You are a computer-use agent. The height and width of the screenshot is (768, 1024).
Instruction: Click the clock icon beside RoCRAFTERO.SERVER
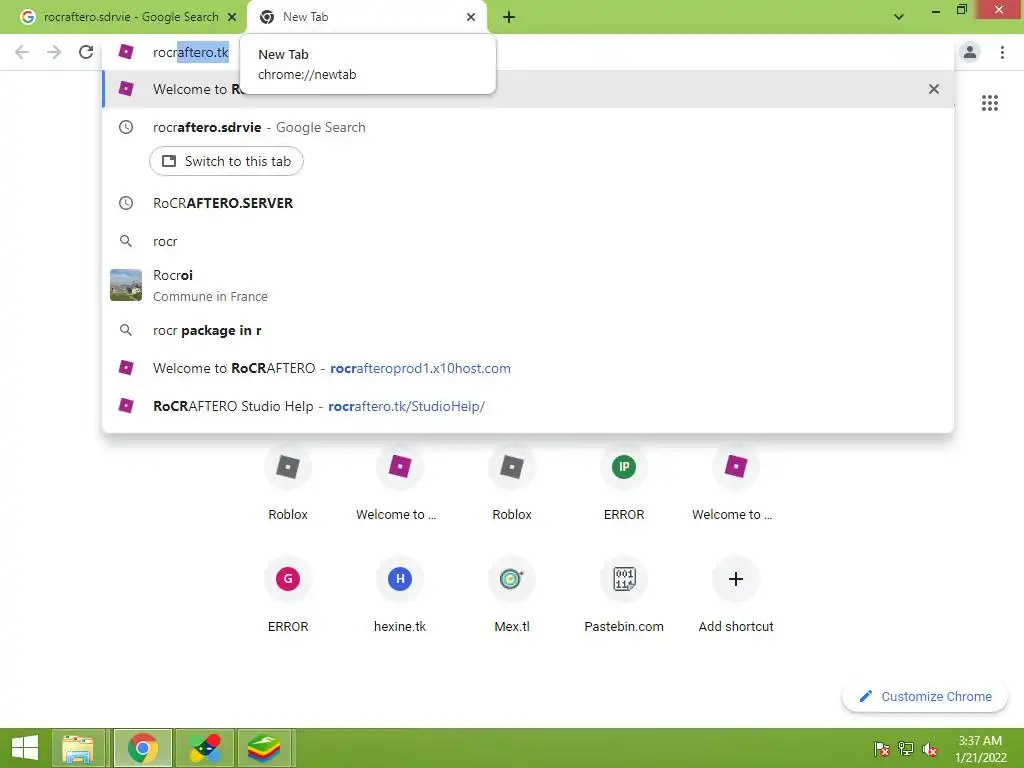click(126, 203)
